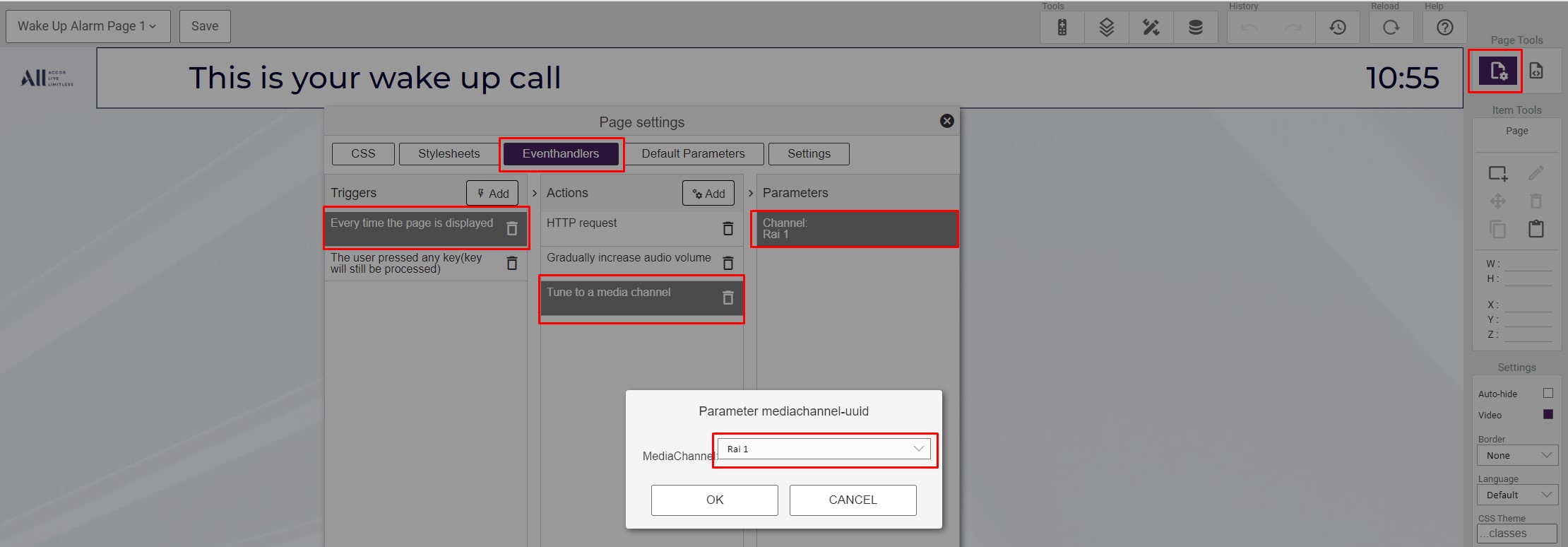
Task: Open the Language Default dropdown
Action: pyautogui.click(x=1517, y=495)
